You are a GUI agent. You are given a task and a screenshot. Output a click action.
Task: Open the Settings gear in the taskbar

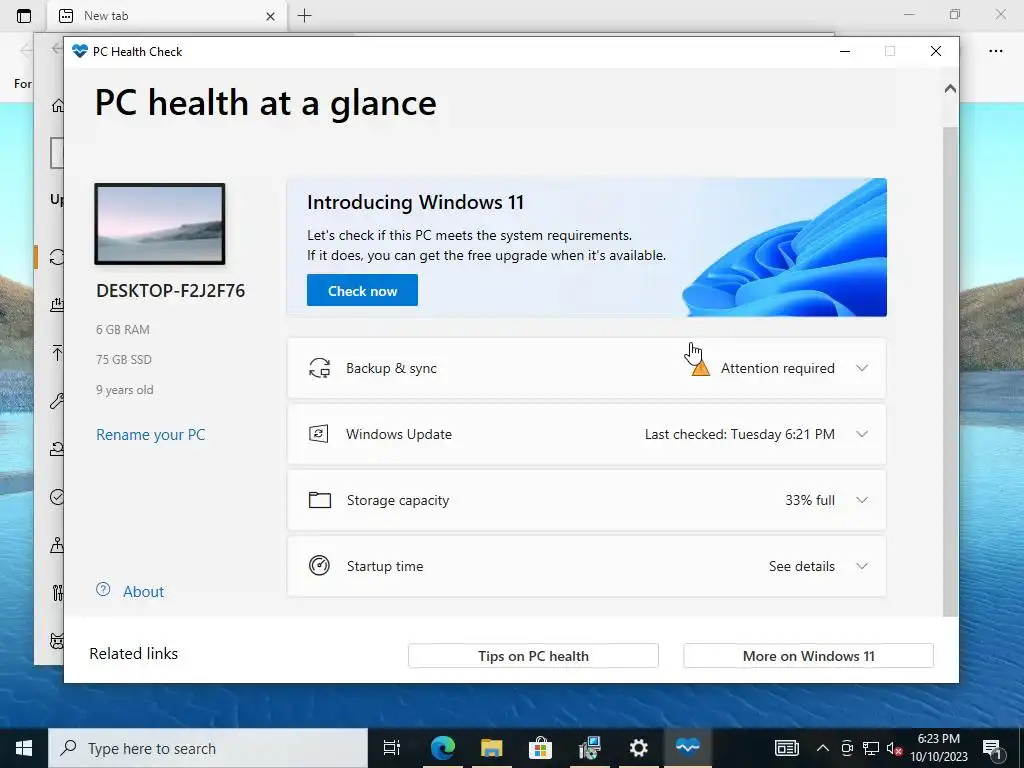pos(638,748)
